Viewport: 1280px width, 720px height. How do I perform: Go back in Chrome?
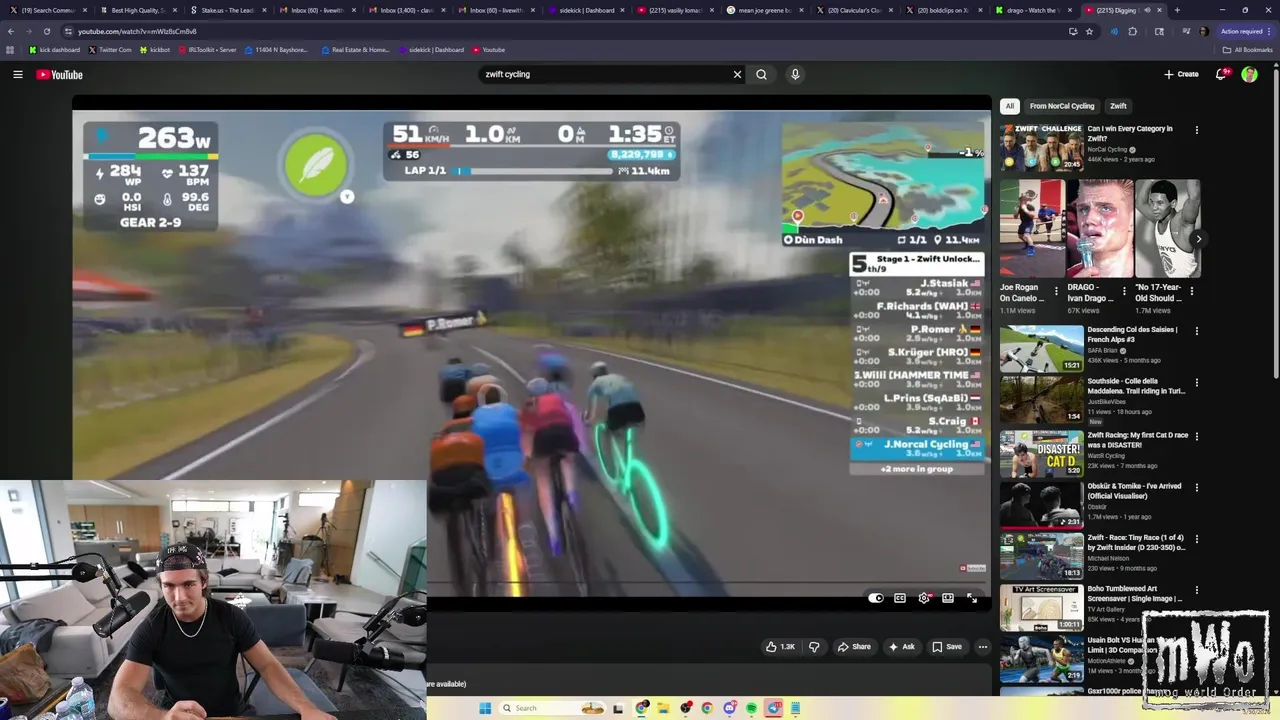pyautogui.click(x=11, y=31)
